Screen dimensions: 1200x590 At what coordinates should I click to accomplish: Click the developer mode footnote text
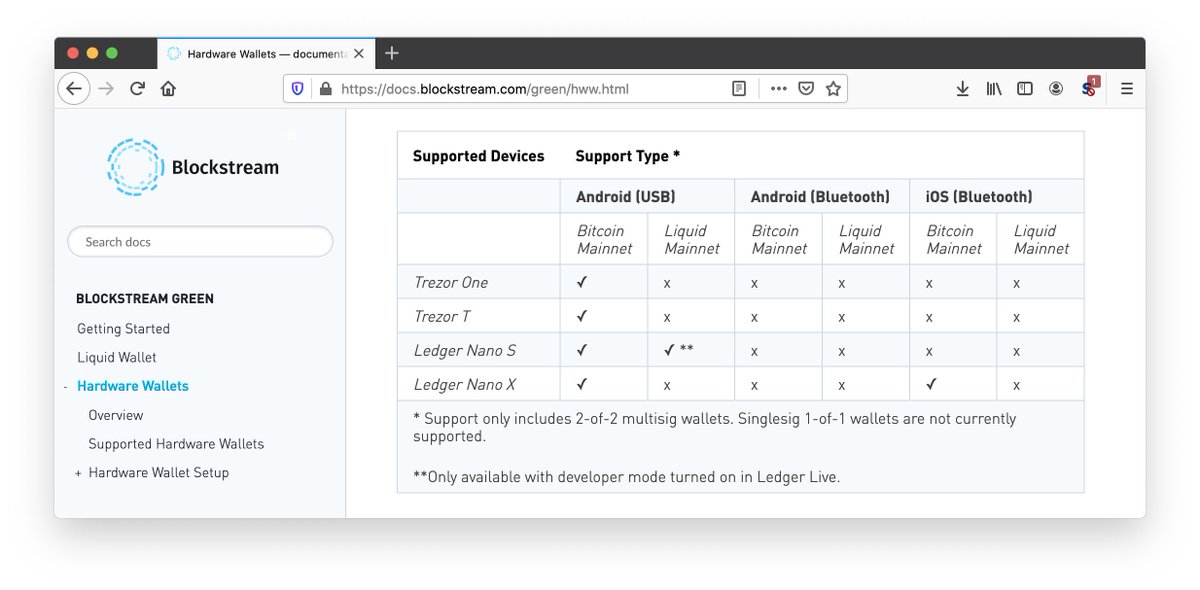pyautogui.click(x=626, y=477)
